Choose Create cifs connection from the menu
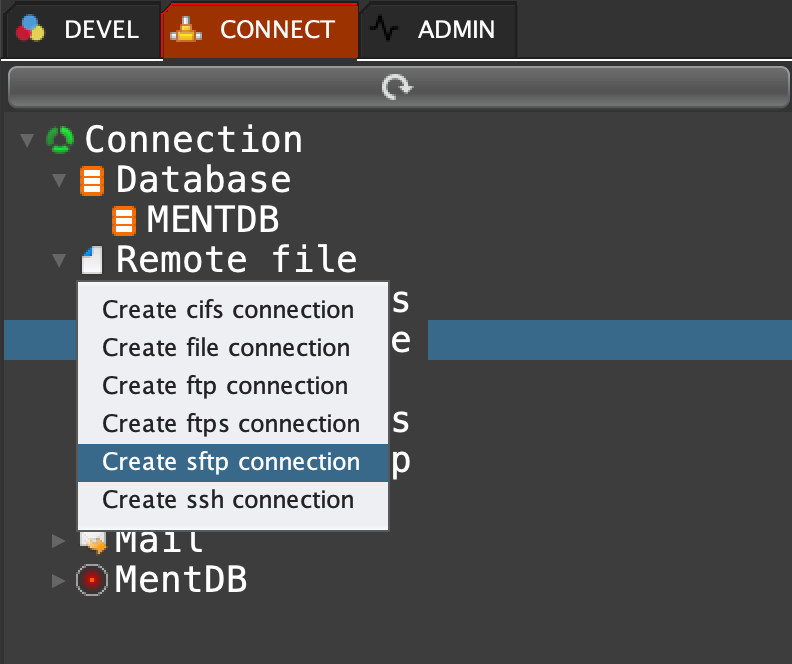The width and height of the screenshot is (792, 664). (x=228, y=310)
